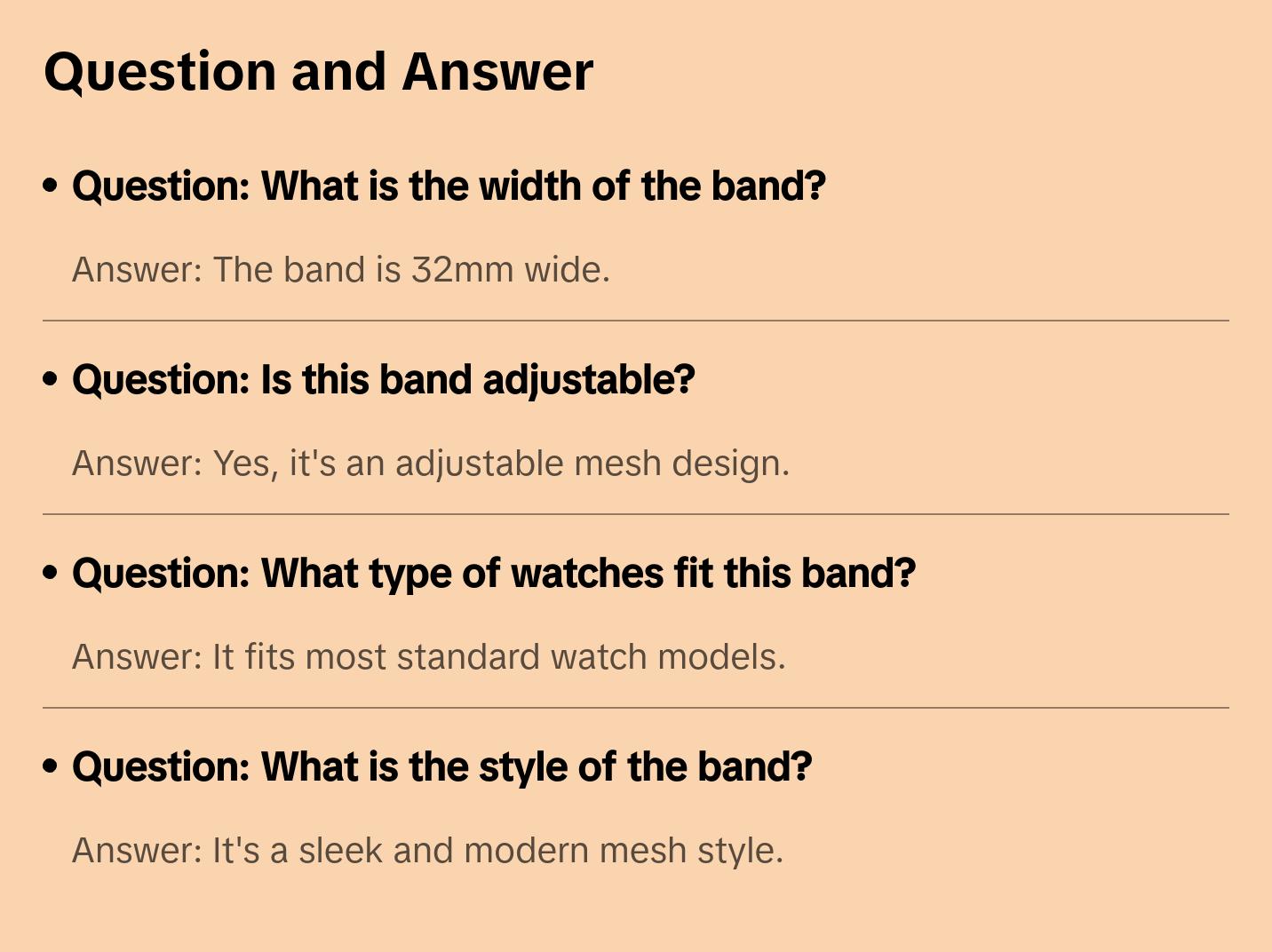Click the divider line under the adjustable answer
This screenshot has height=952, width=1272.
click(636, 514)
